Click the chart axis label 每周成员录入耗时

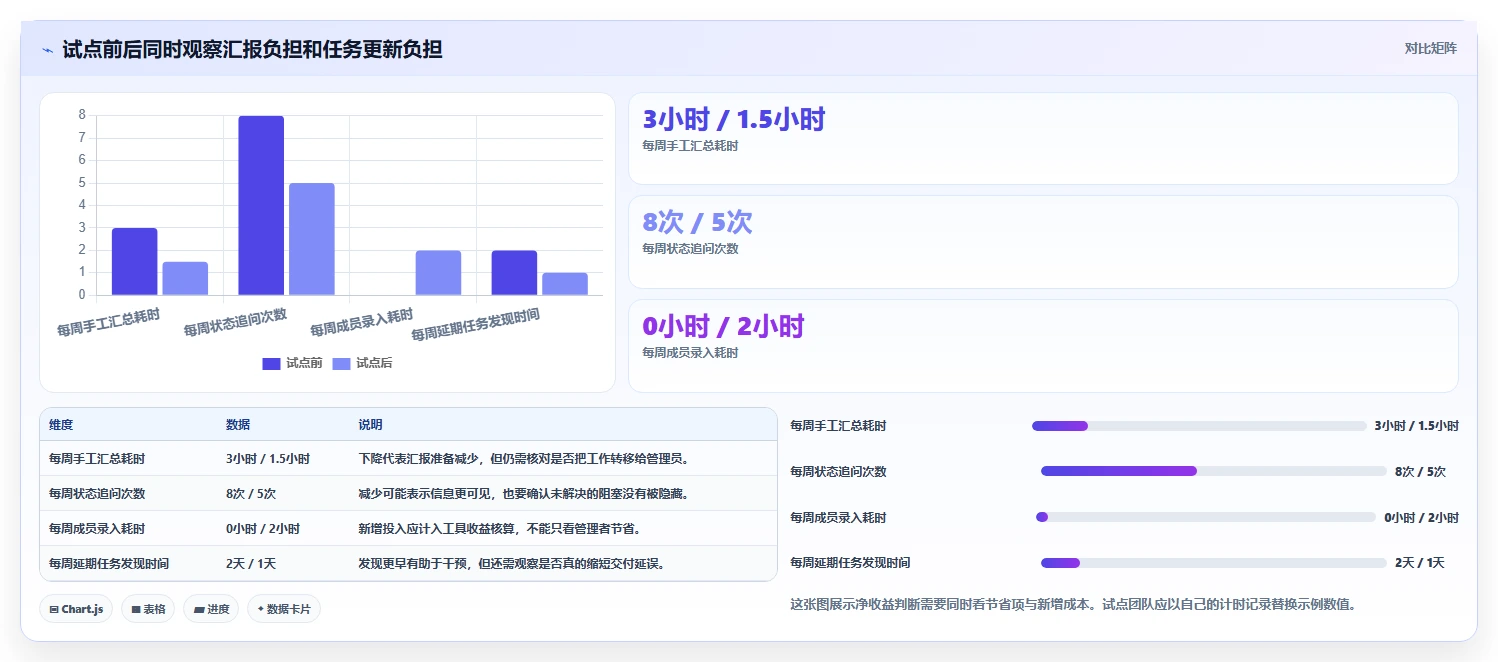tap(363, 323)
